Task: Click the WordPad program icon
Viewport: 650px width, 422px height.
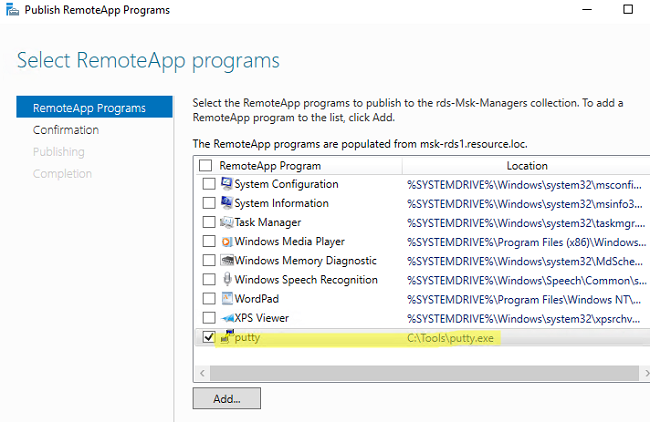Action: (227, 298)
